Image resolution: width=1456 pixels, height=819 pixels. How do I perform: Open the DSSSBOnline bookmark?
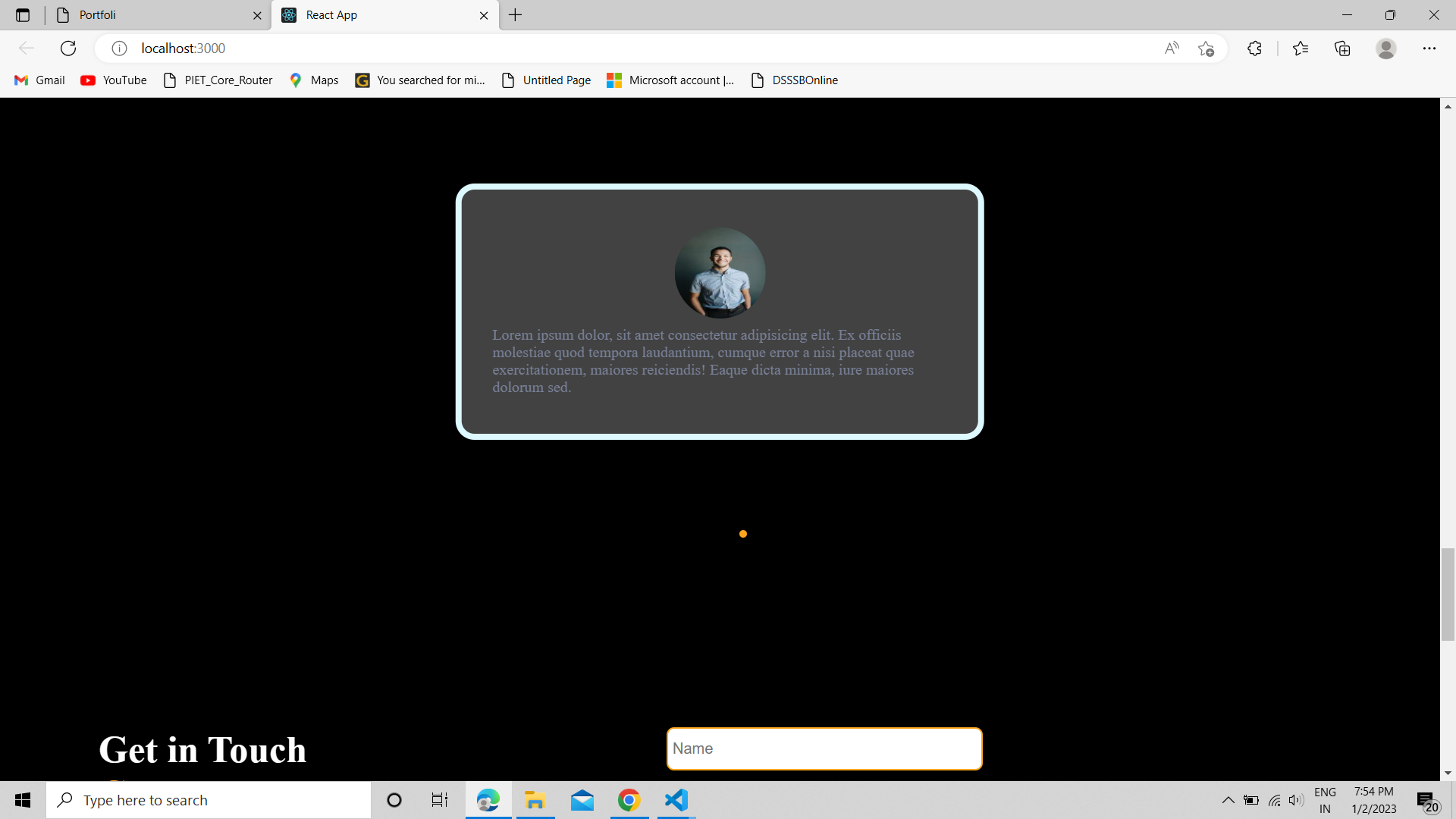794,80
